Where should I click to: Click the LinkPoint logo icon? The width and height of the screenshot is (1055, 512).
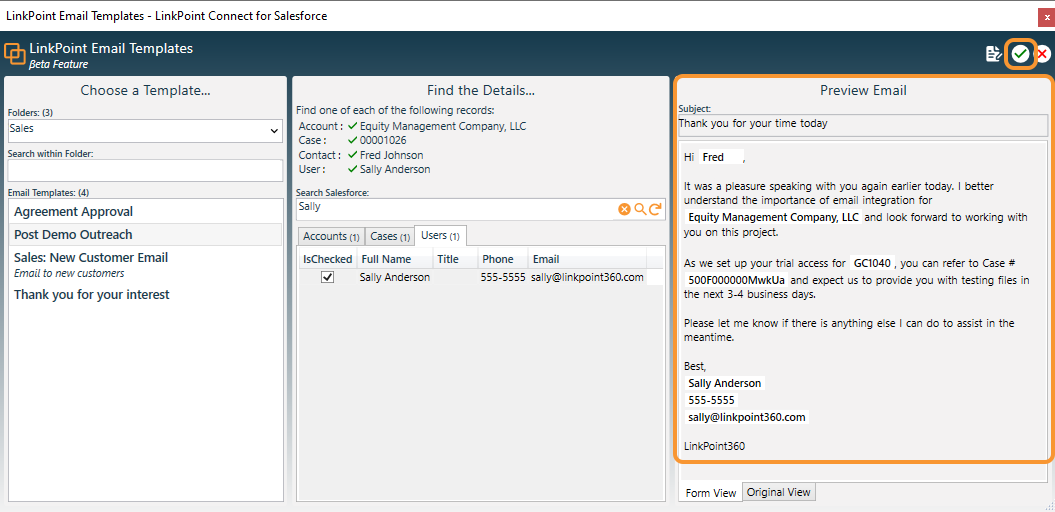pyautogui.click(x=15, y=54)
